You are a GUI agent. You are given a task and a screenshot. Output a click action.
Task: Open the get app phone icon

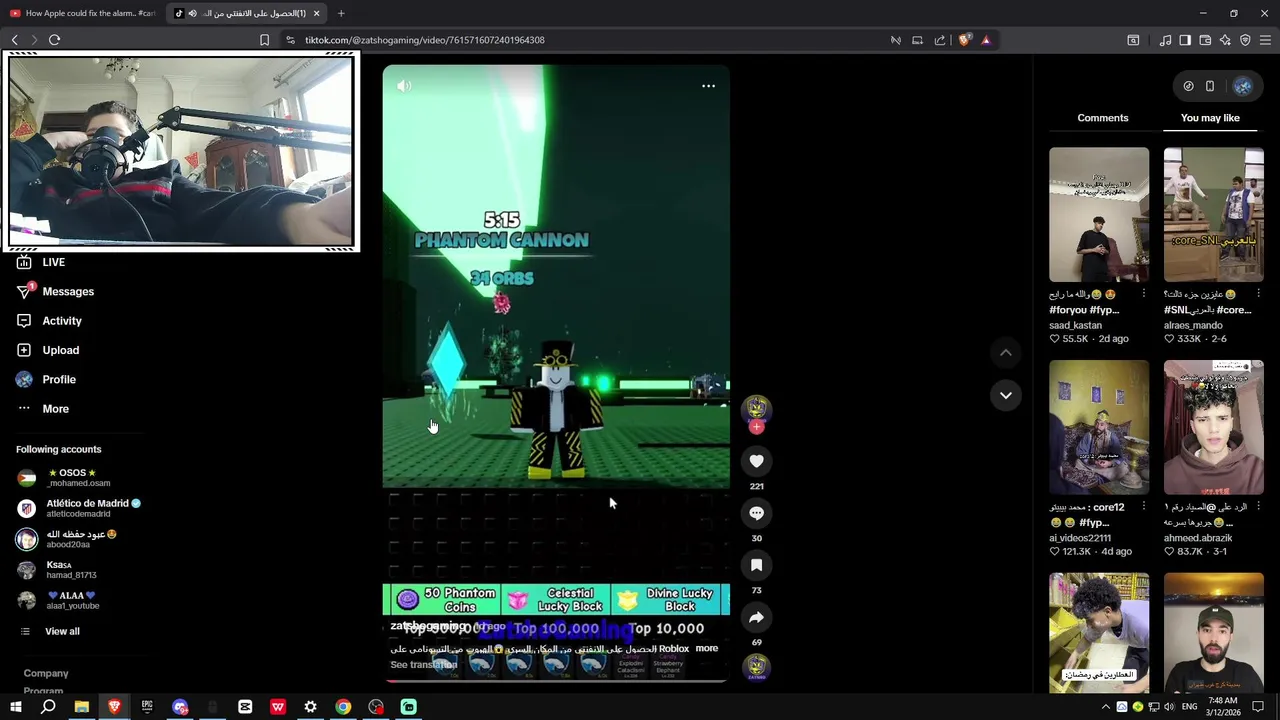(x=1210, y=86)
